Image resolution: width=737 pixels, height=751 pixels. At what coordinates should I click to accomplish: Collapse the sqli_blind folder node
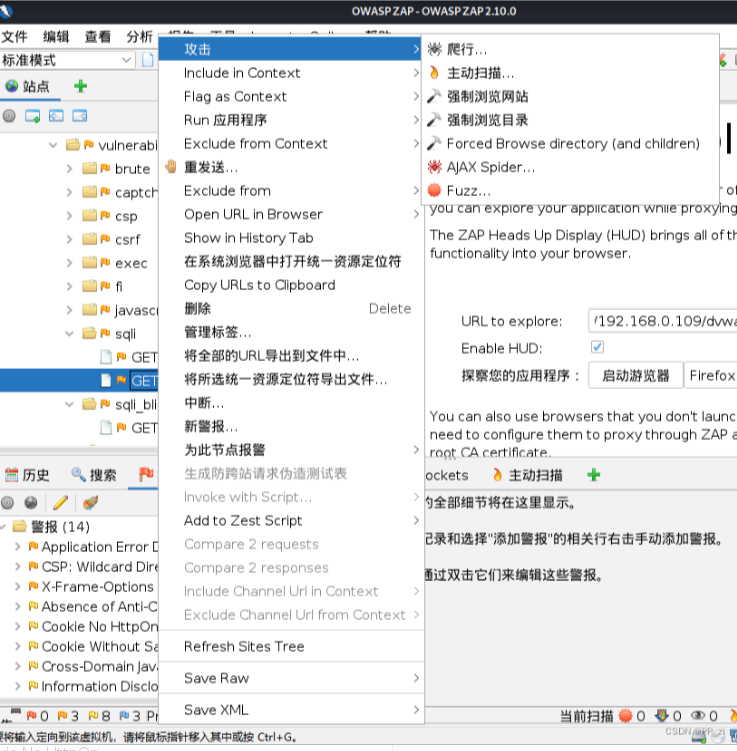69,404
